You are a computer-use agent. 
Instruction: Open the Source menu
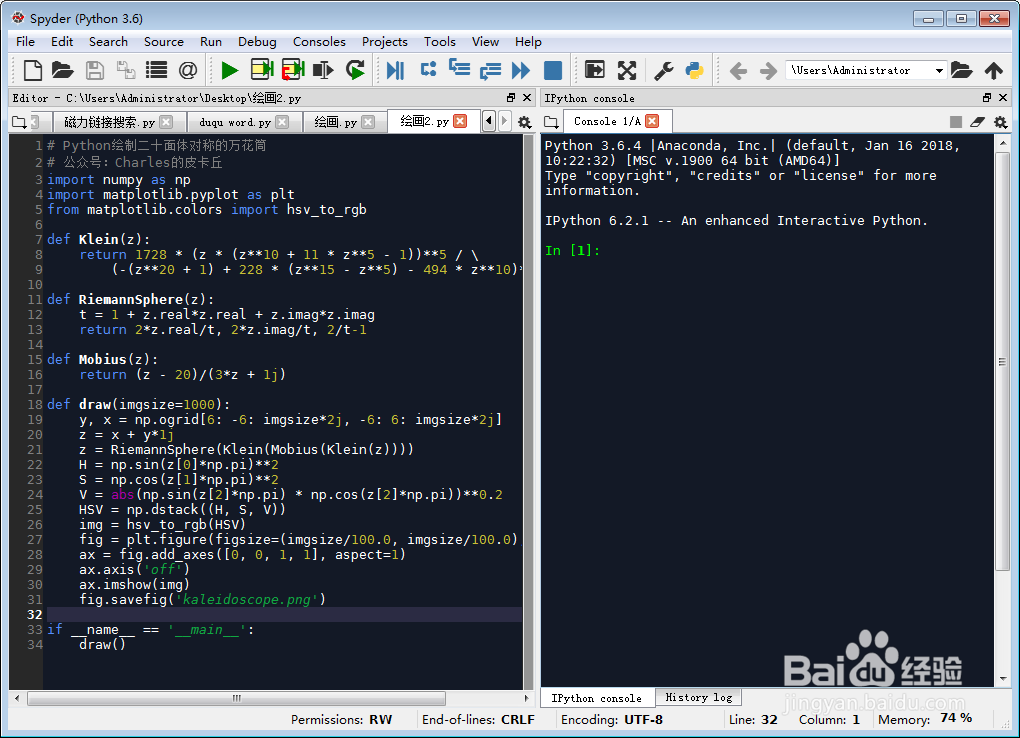point(163,42)
